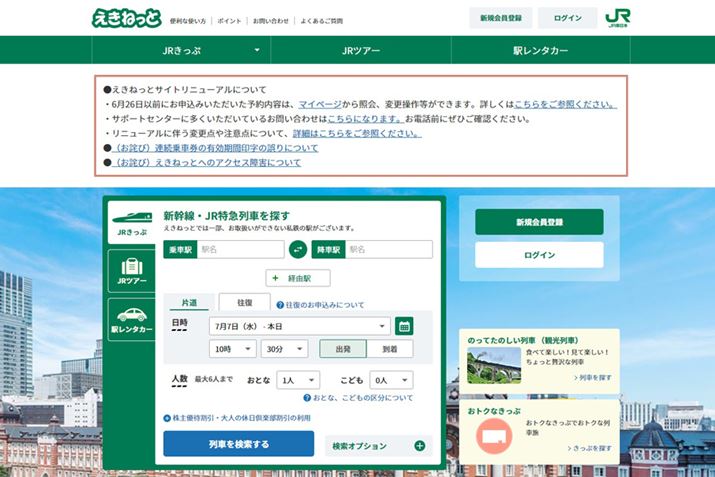This screenshot has width=715, height=477.
Task: Click the 乗車駅 station name input field
Action: tap(240, 250)
